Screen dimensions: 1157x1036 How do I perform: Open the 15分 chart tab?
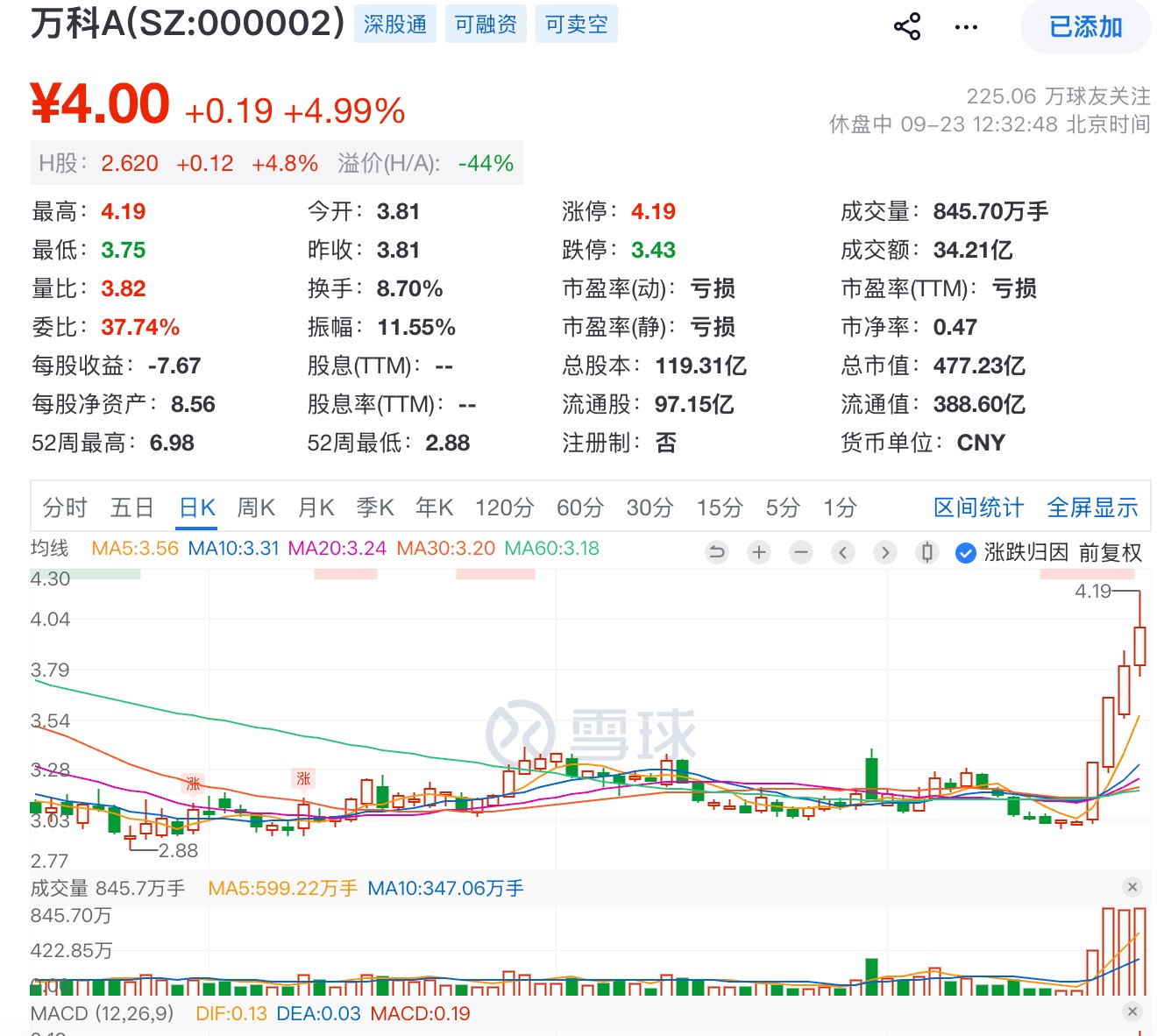tap(720, 507)
